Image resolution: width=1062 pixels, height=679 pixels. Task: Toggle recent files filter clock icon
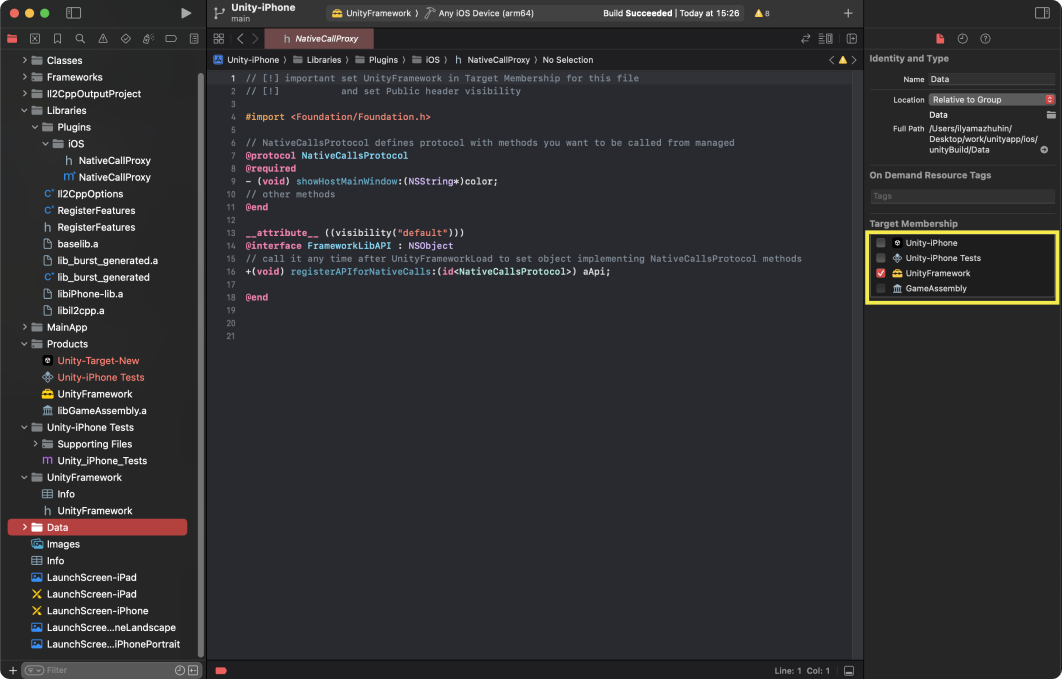pyautogui.click(x=179, y=670)
